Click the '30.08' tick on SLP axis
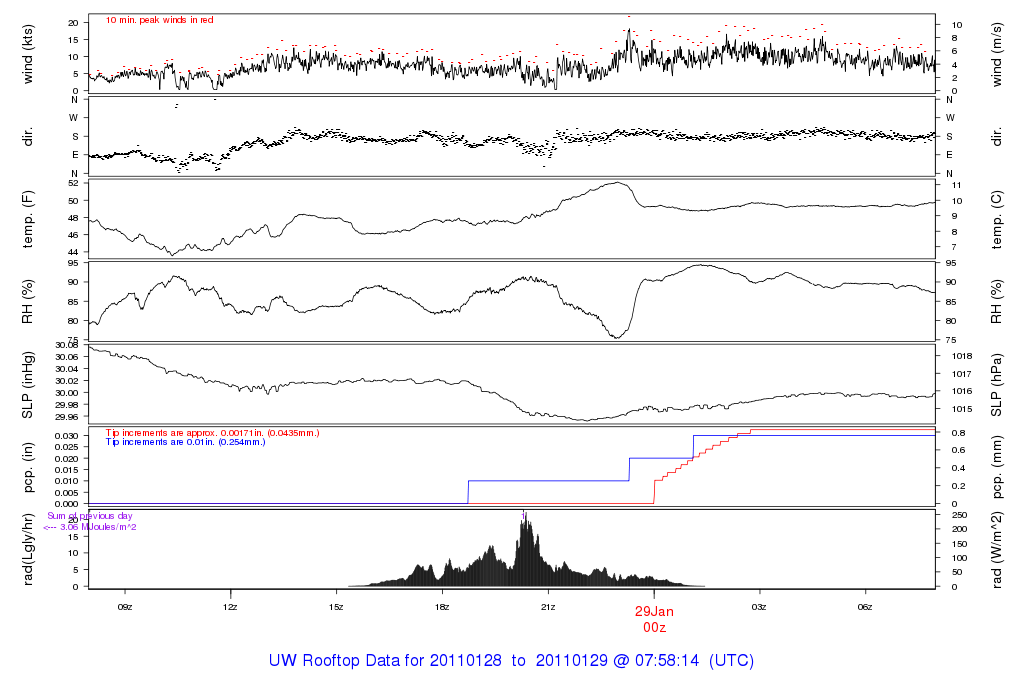 click(x=67, y=345)
